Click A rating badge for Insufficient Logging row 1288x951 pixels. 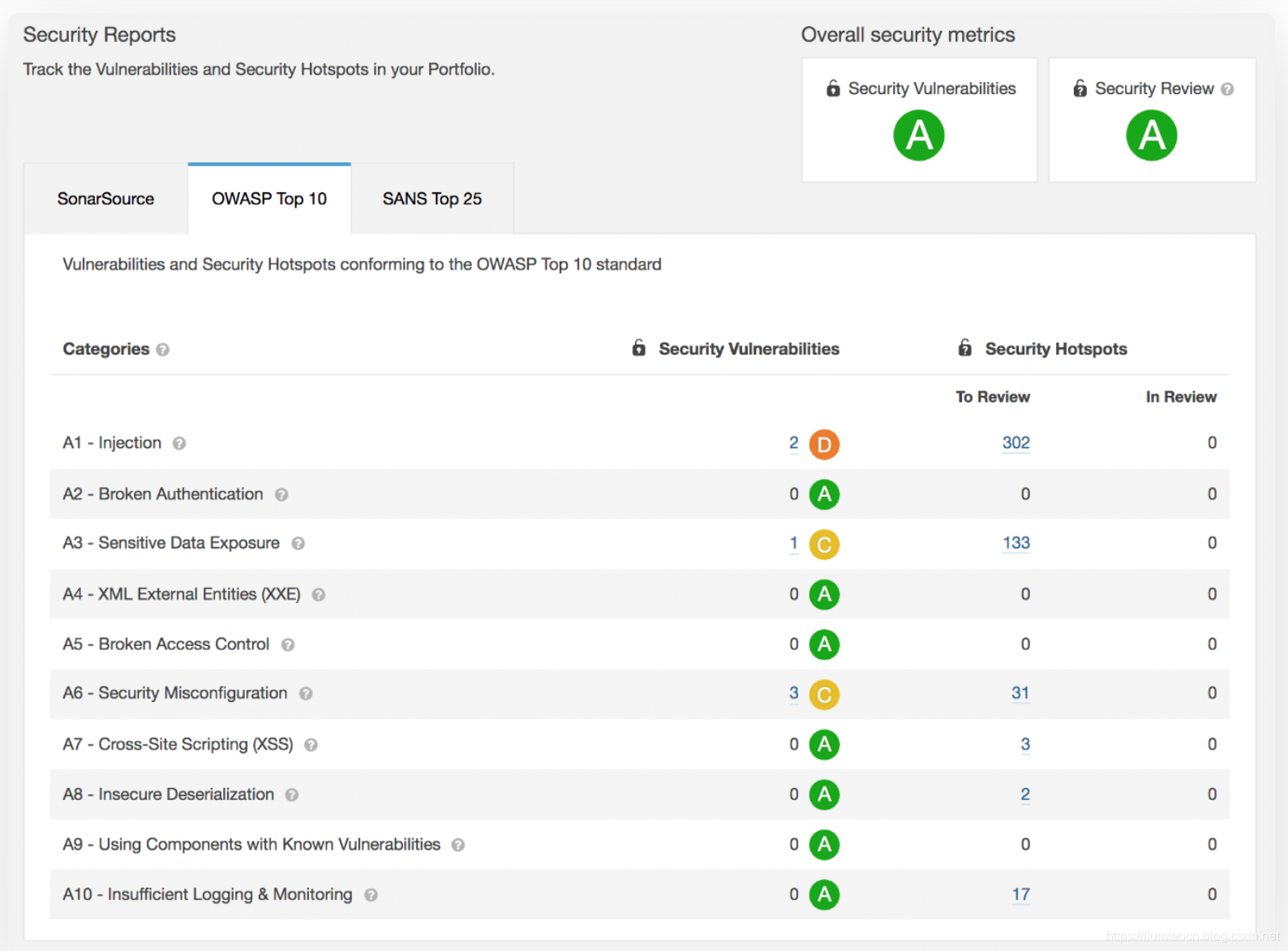824,895
